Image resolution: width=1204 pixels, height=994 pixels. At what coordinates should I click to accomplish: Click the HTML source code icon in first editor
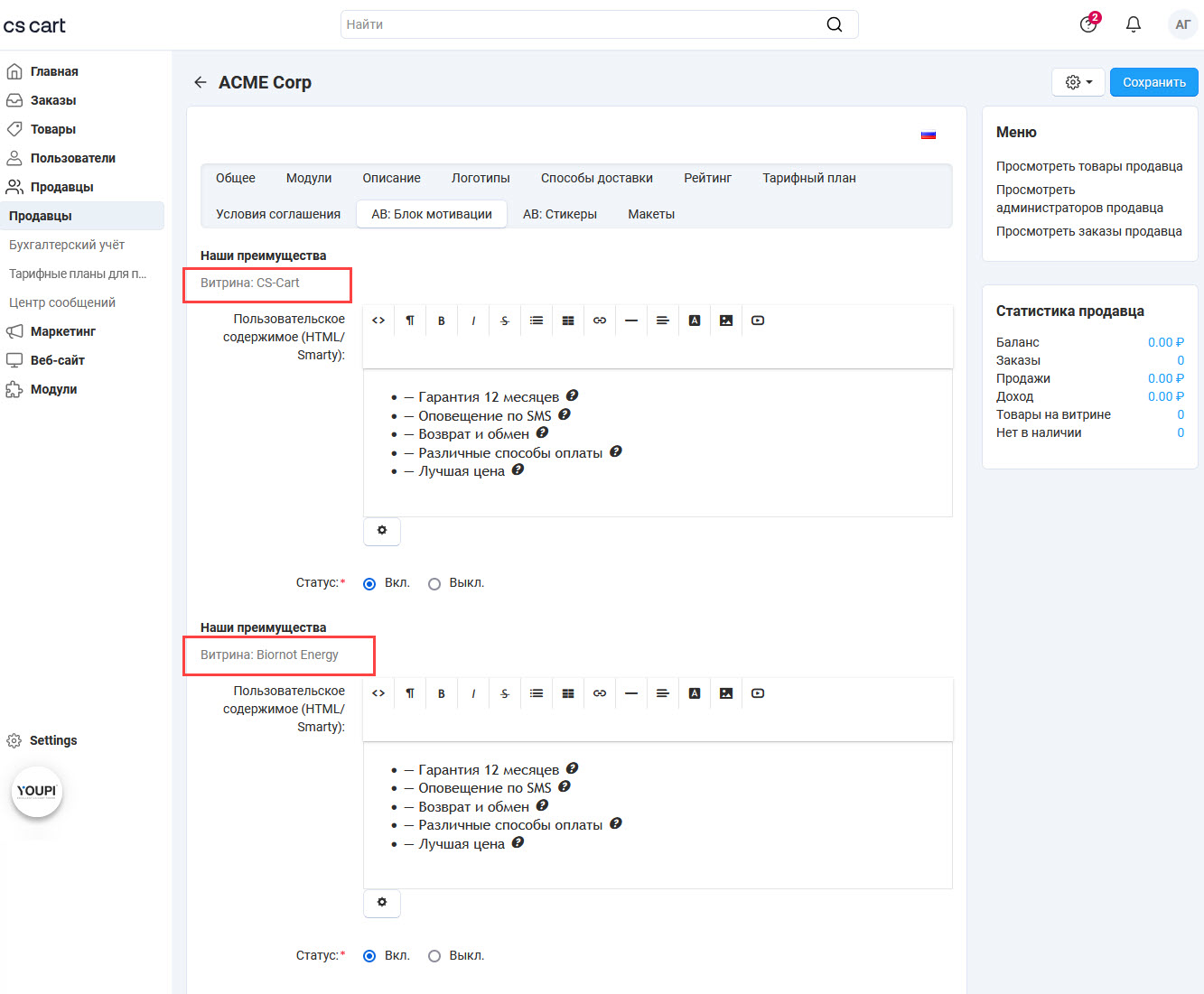tap(378, 320)
